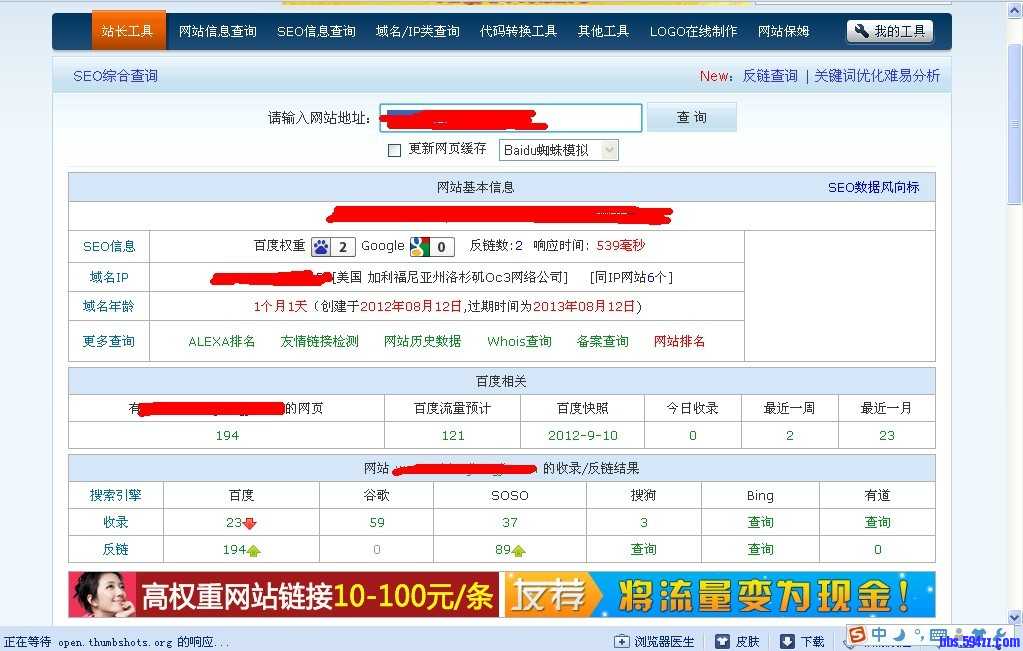The width and height of the screenshot is (1023, 651).
Task: Click the Google PageRank icon
Action: [420, 247]
